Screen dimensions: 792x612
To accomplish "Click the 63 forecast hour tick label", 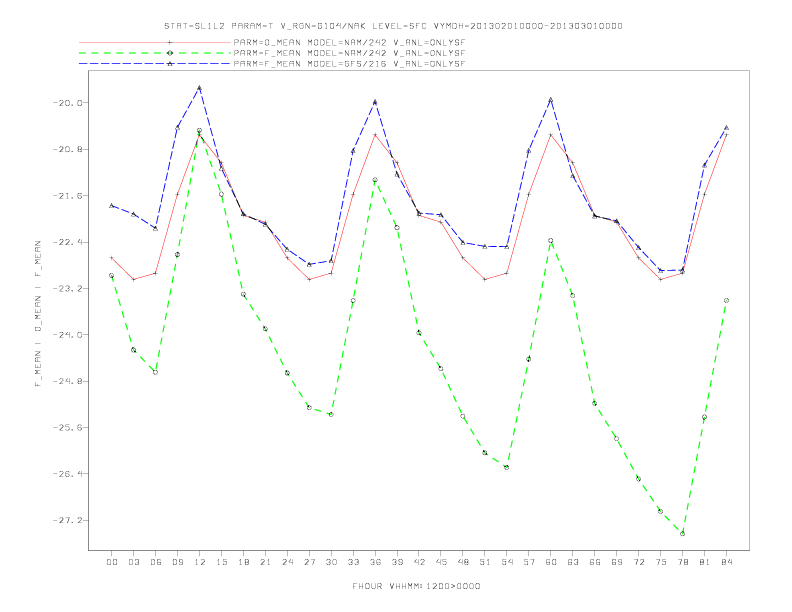I will pos(573,562).
